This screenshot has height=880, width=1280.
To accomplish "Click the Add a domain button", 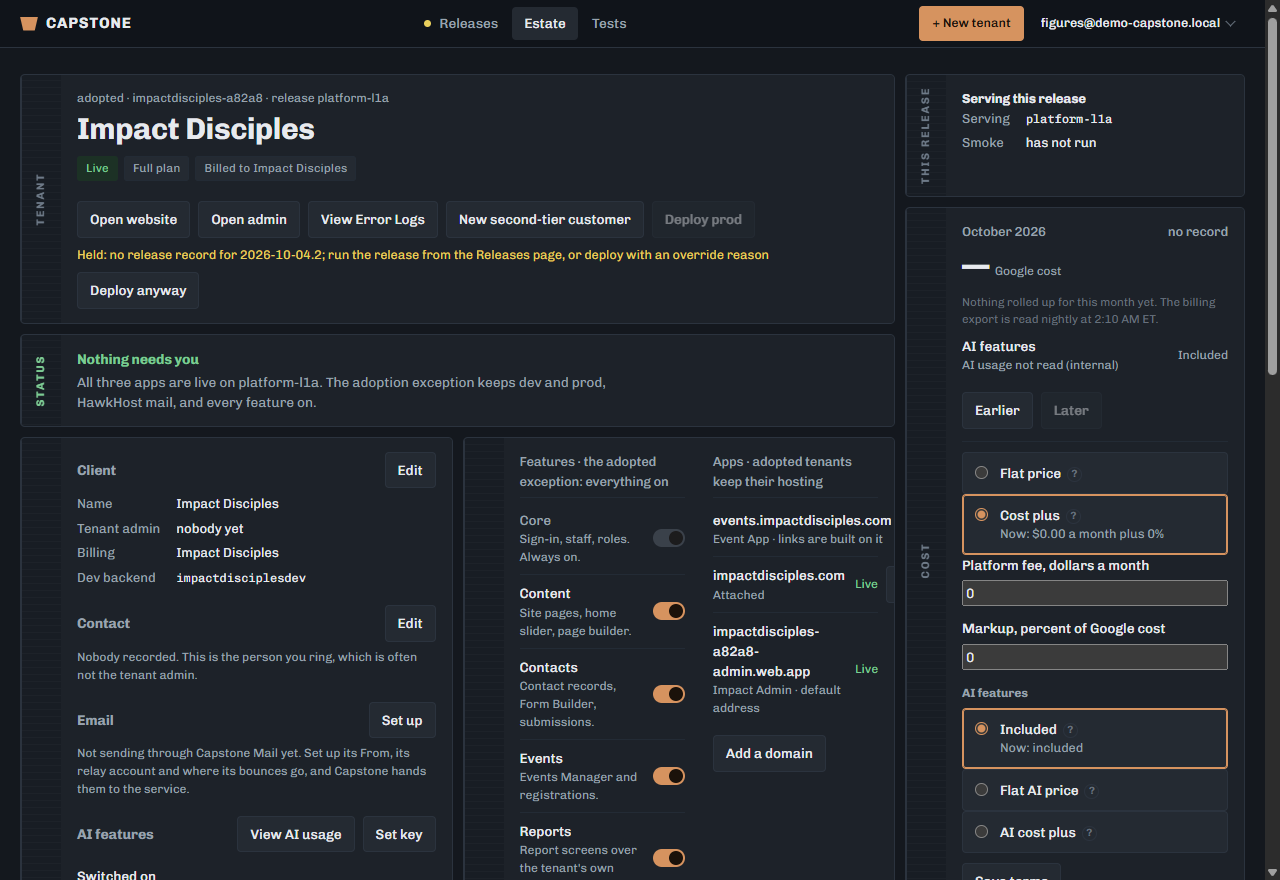I will [x=769, y=753].
